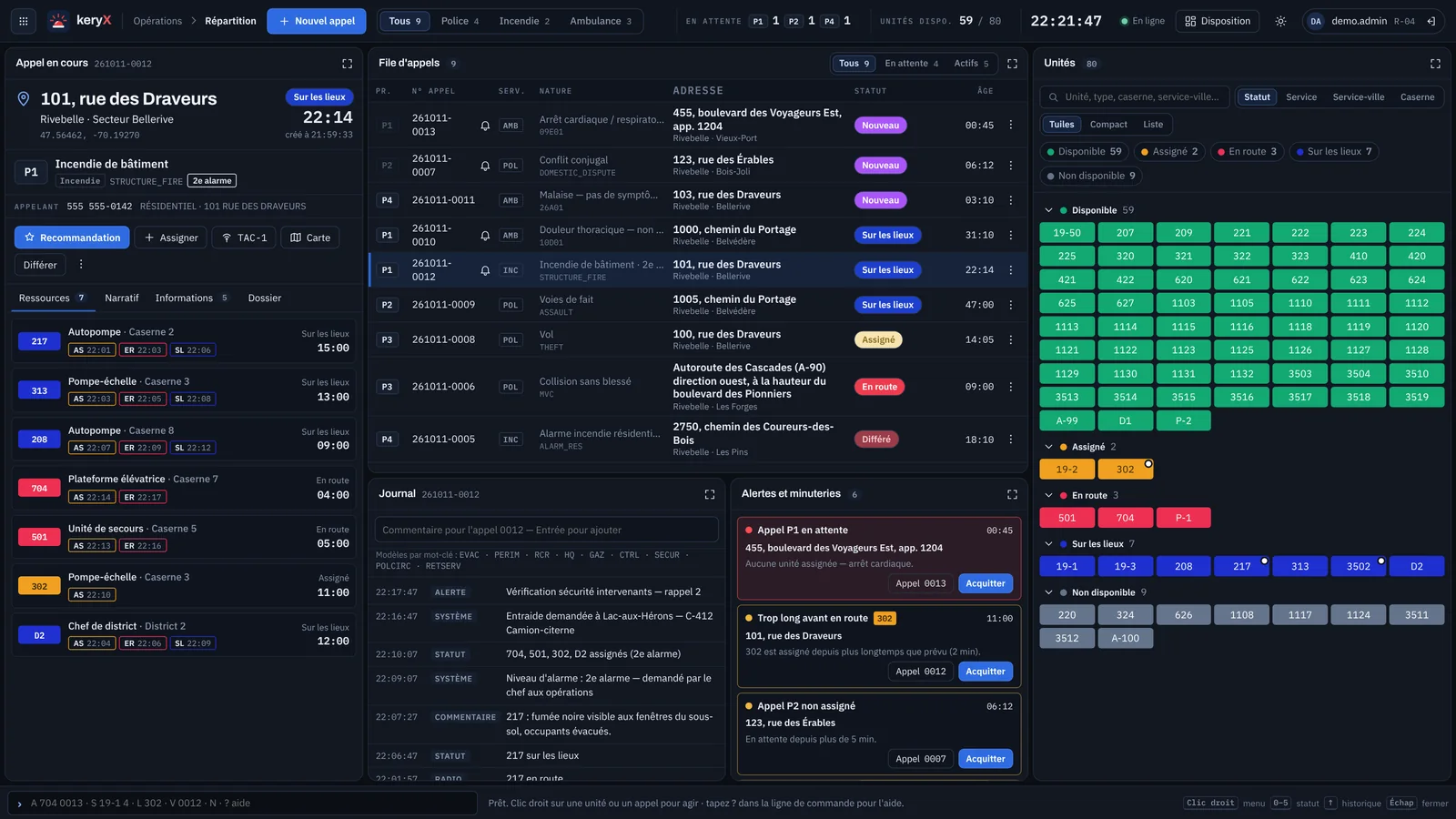
Task: Expand the Alertes et minuteries panel fullscreen
Action: (1012, 494)
